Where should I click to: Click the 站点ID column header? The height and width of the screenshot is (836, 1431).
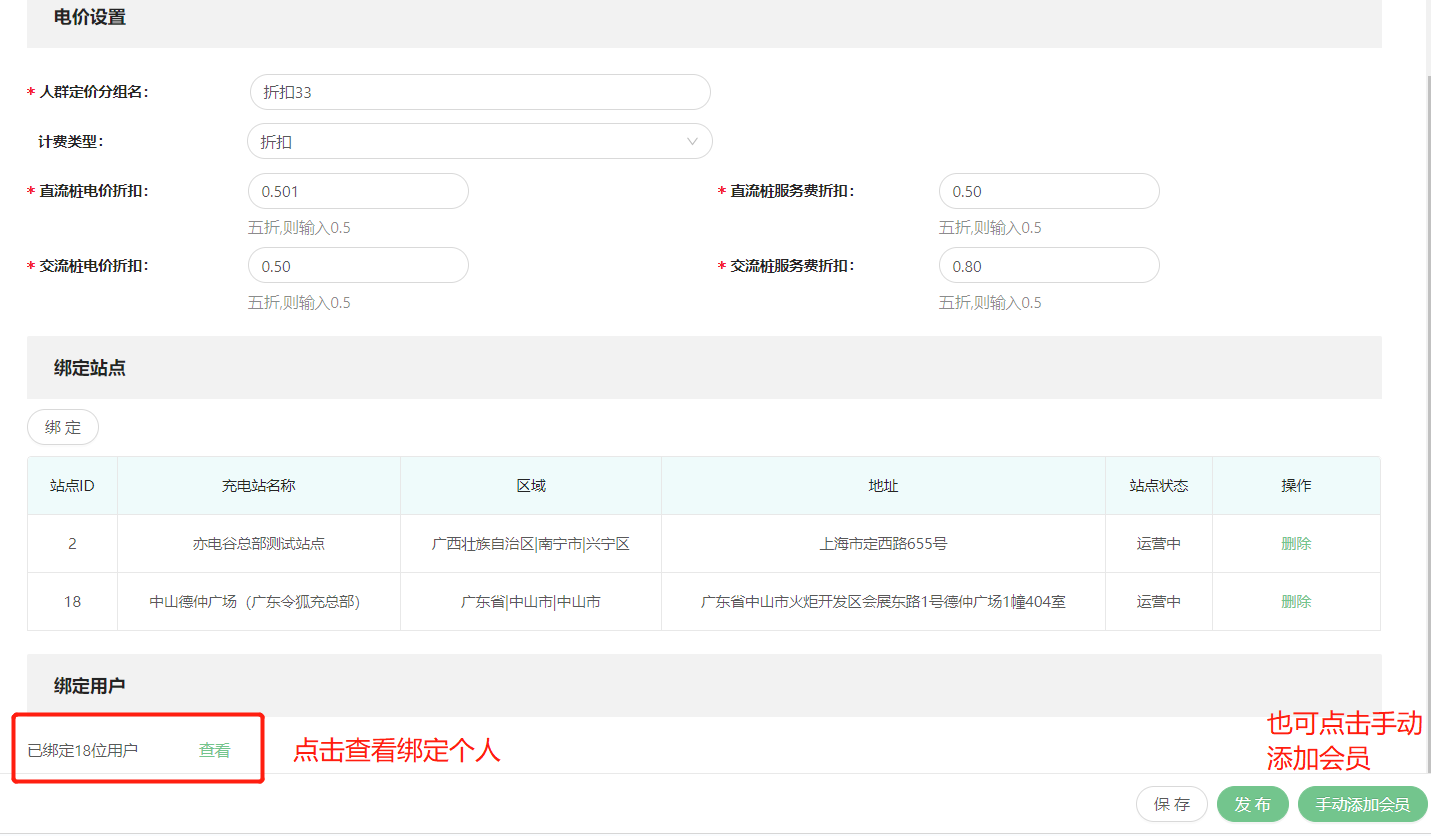click(x=72, y=486)
